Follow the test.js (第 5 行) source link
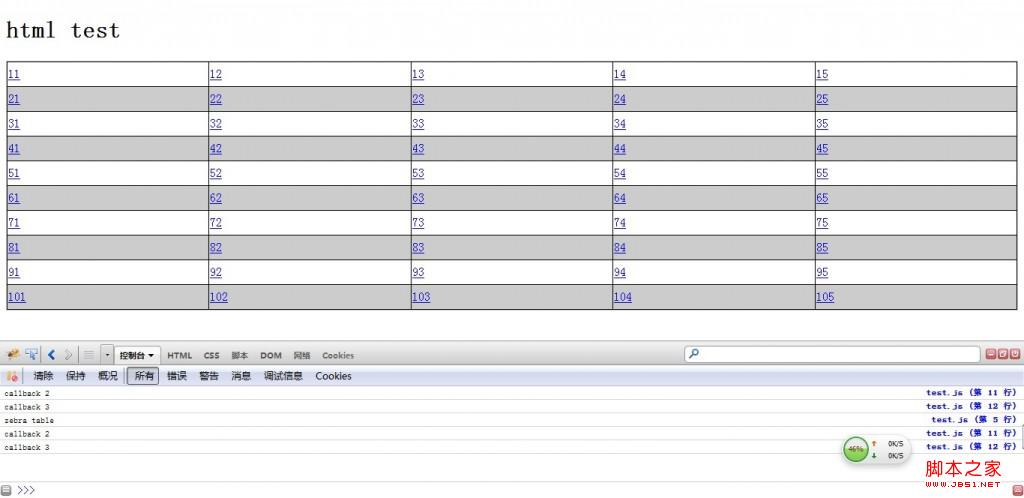 972,420
